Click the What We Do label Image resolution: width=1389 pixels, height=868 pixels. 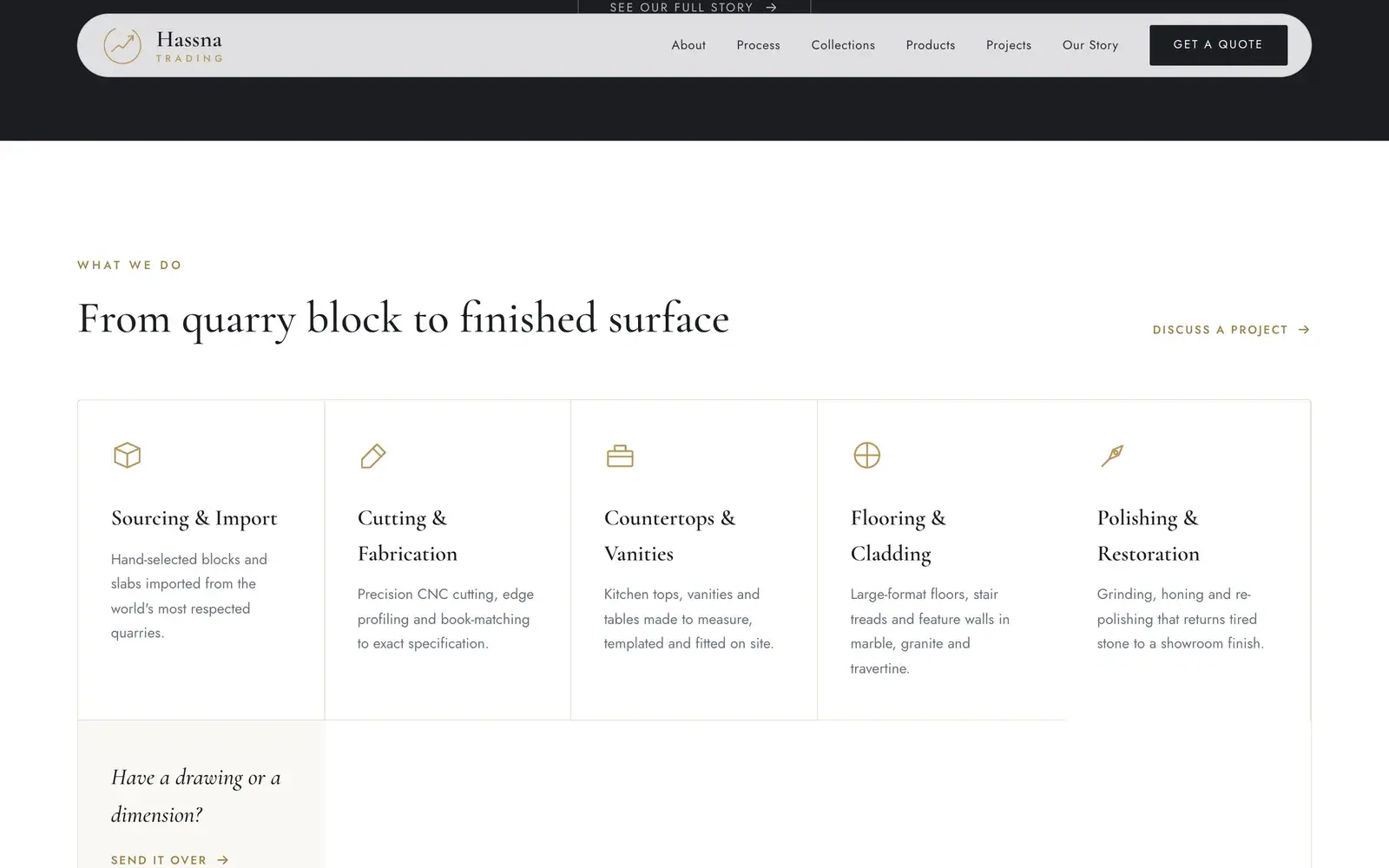(129, 266)
